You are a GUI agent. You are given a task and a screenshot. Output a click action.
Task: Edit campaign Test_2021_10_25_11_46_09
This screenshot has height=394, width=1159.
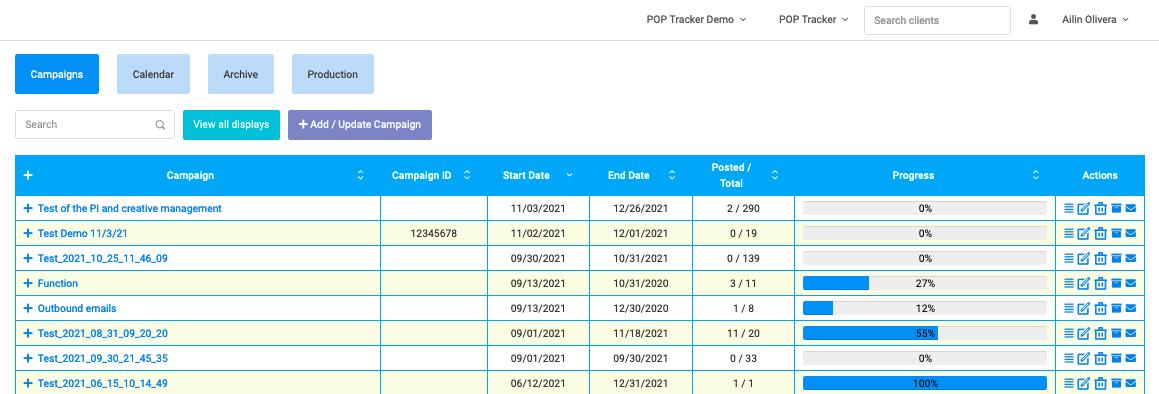[x=1084, y=259]
